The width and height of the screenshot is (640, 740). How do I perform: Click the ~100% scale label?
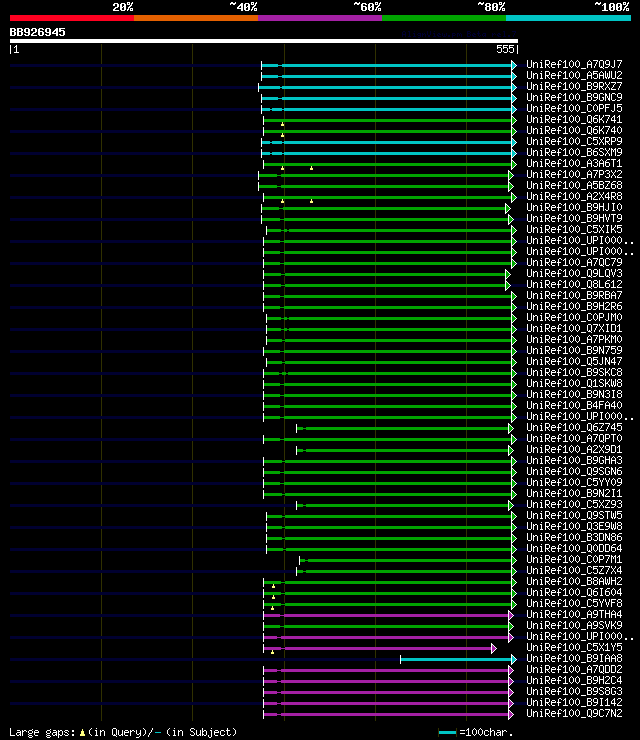612,7
